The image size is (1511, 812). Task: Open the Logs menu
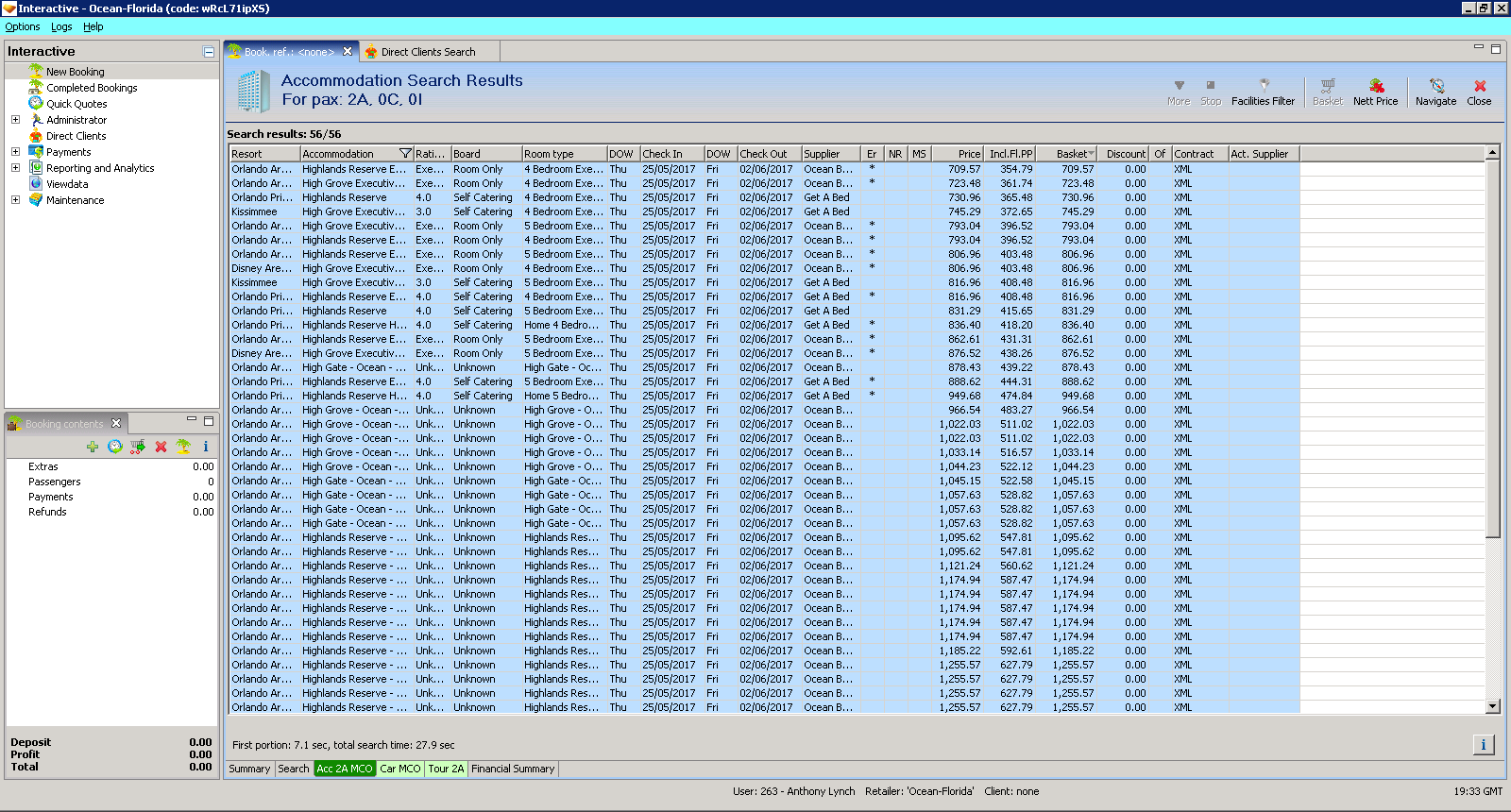coord(61,26)
